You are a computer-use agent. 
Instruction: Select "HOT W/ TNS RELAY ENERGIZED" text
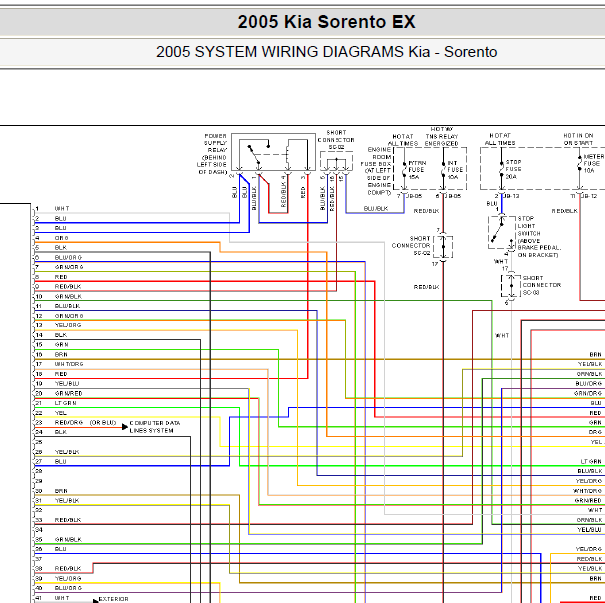tap(441, 136)
